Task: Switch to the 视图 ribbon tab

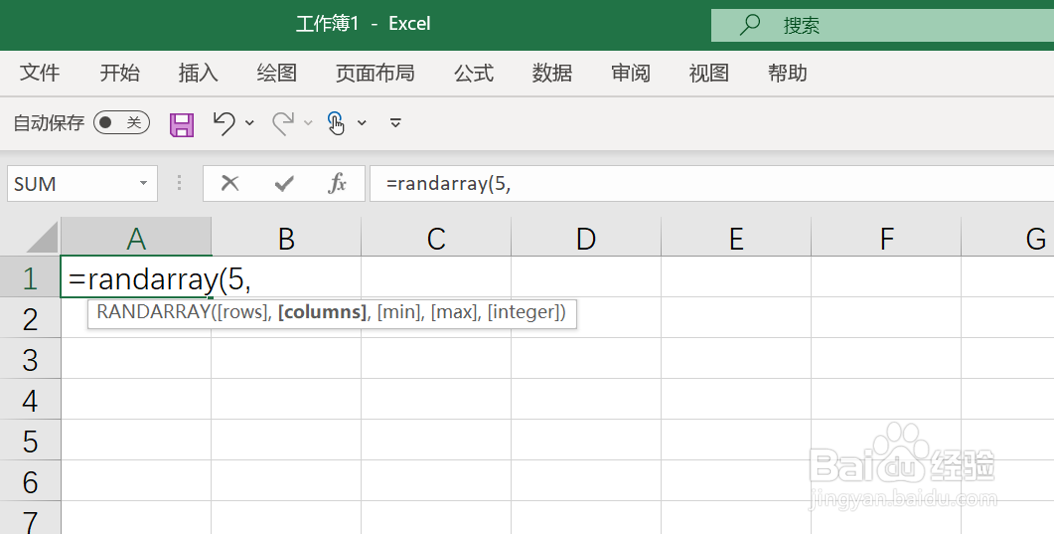Action: pos(709,73)
